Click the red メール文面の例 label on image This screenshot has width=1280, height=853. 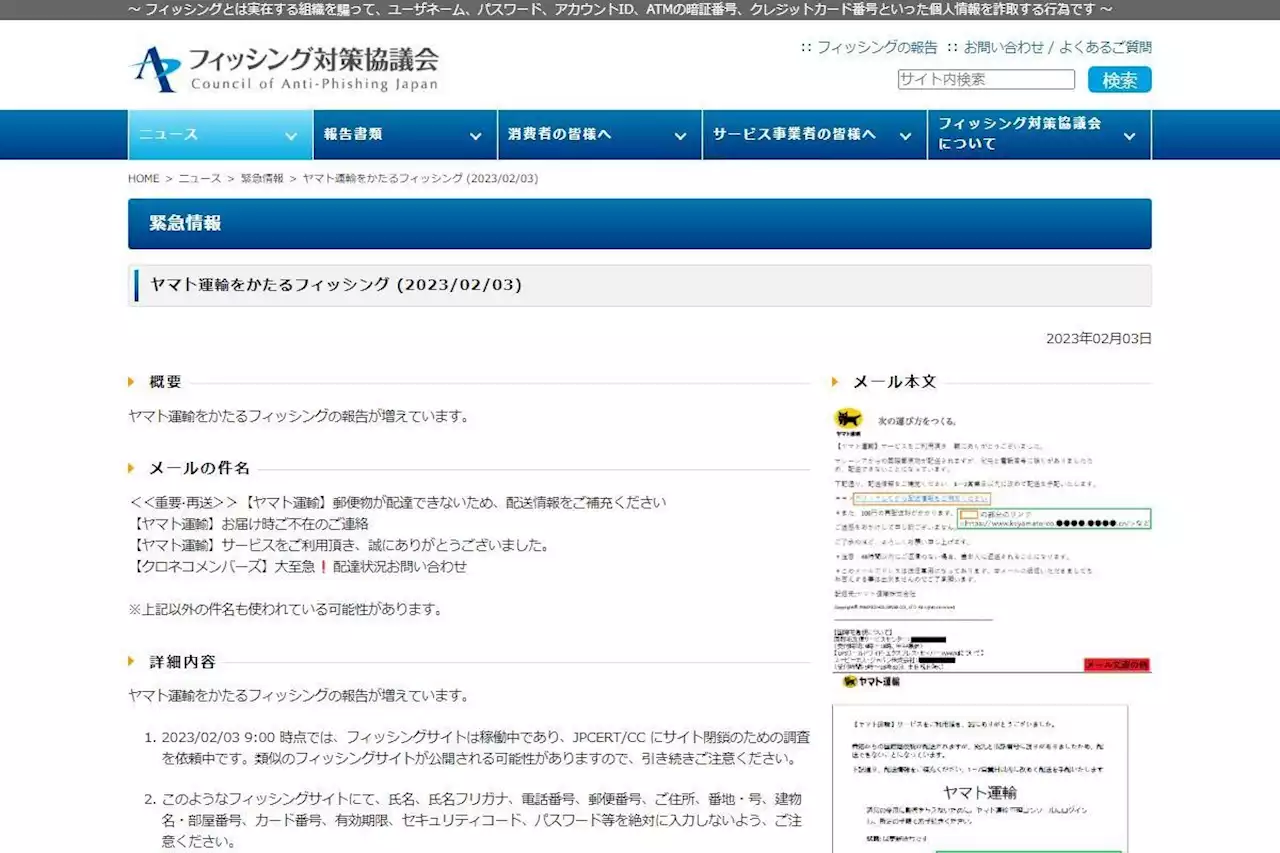click(1117, 665)
